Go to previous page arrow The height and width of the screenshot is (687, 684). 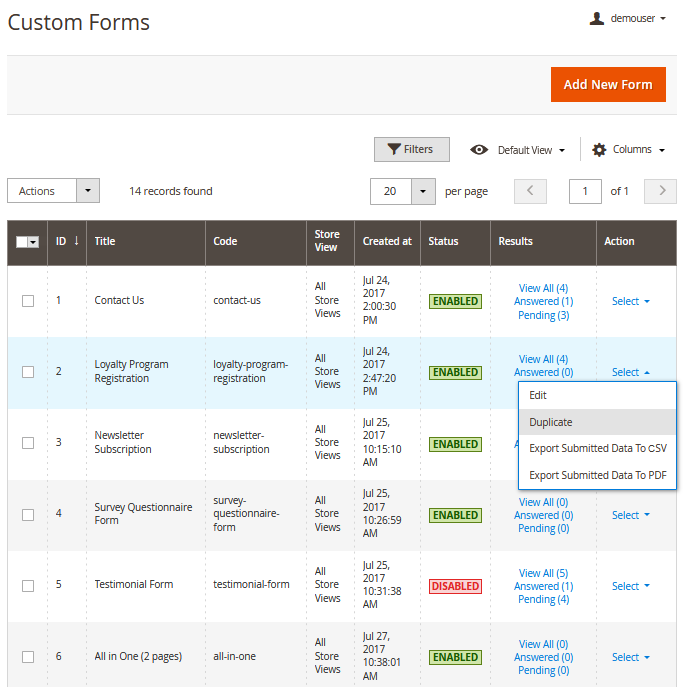tap(530, 191)
